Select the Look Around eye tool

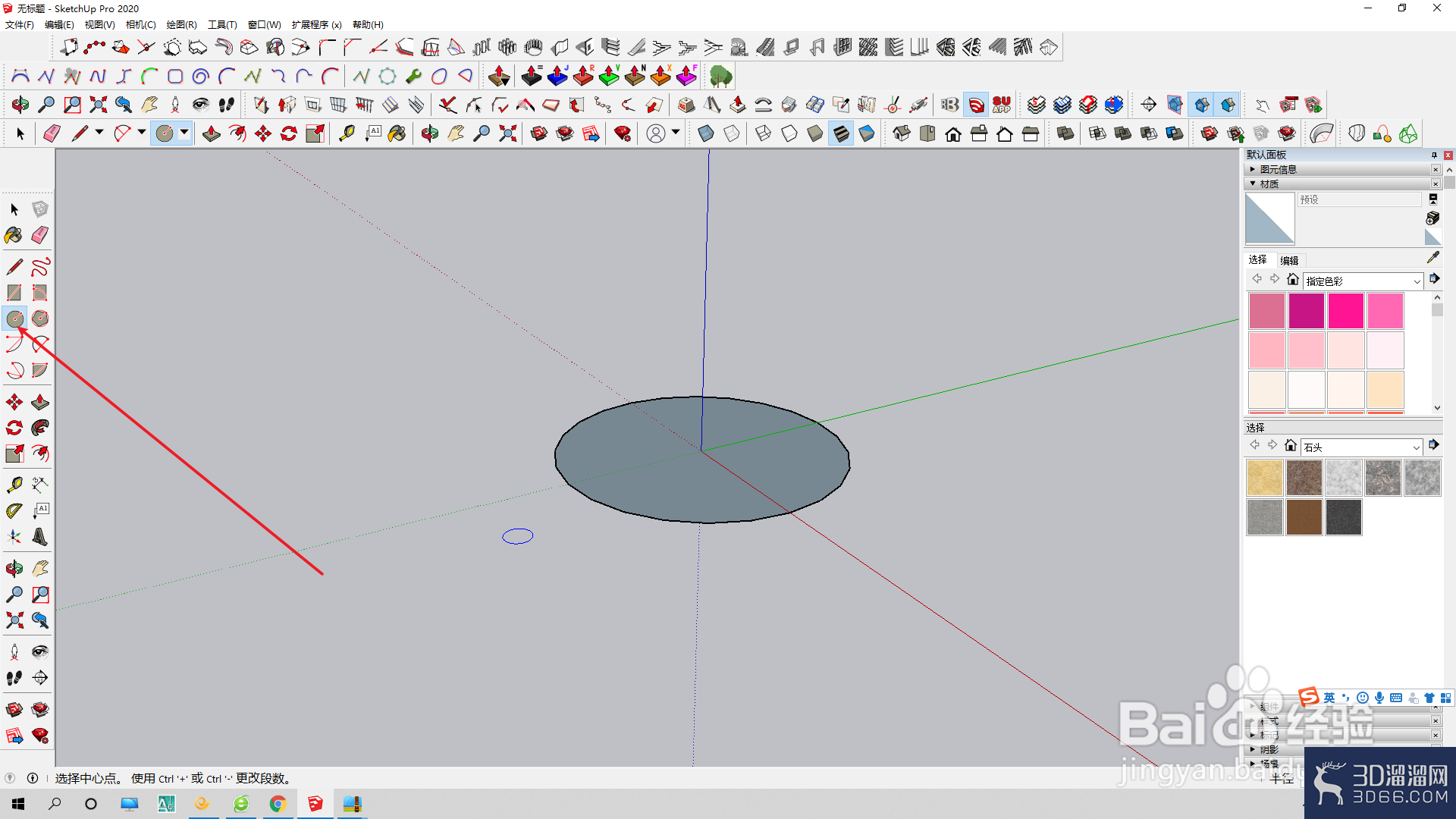(40, 652)
